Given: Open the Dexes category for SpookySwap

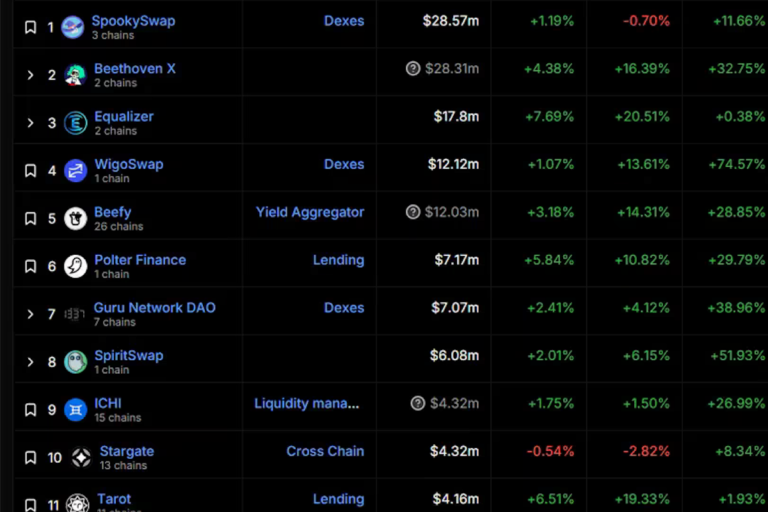Looking at the screenshot, I should pos(344,21).
